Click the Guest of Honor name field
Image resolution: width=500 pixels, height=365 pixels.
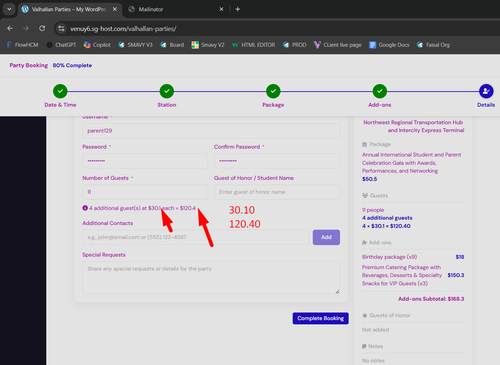click(277, 192)
